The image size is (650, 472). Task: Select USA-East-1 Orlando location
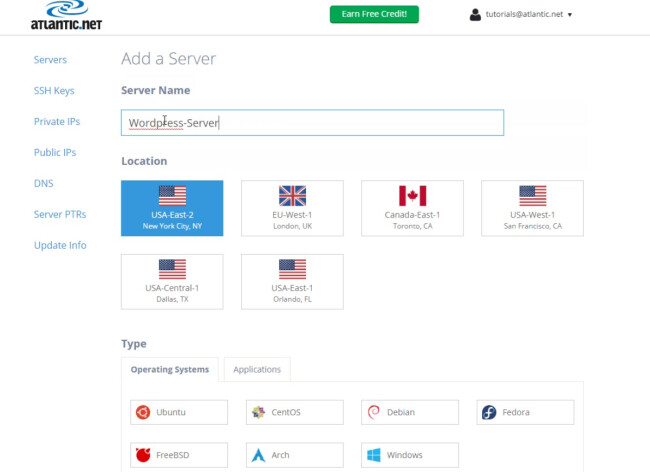point(292,282)
